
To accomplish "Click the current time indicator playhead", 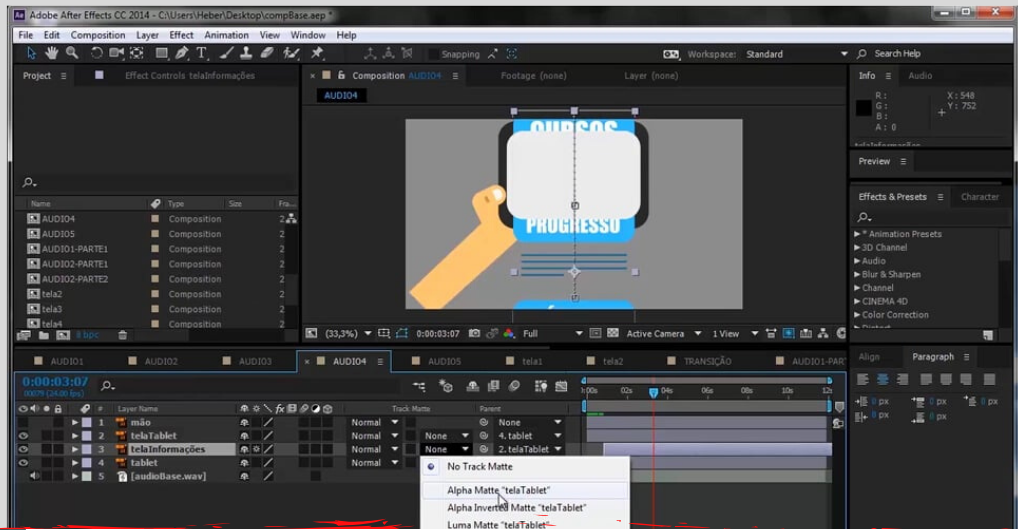I will pyautogui.click(x=653, y=392).
